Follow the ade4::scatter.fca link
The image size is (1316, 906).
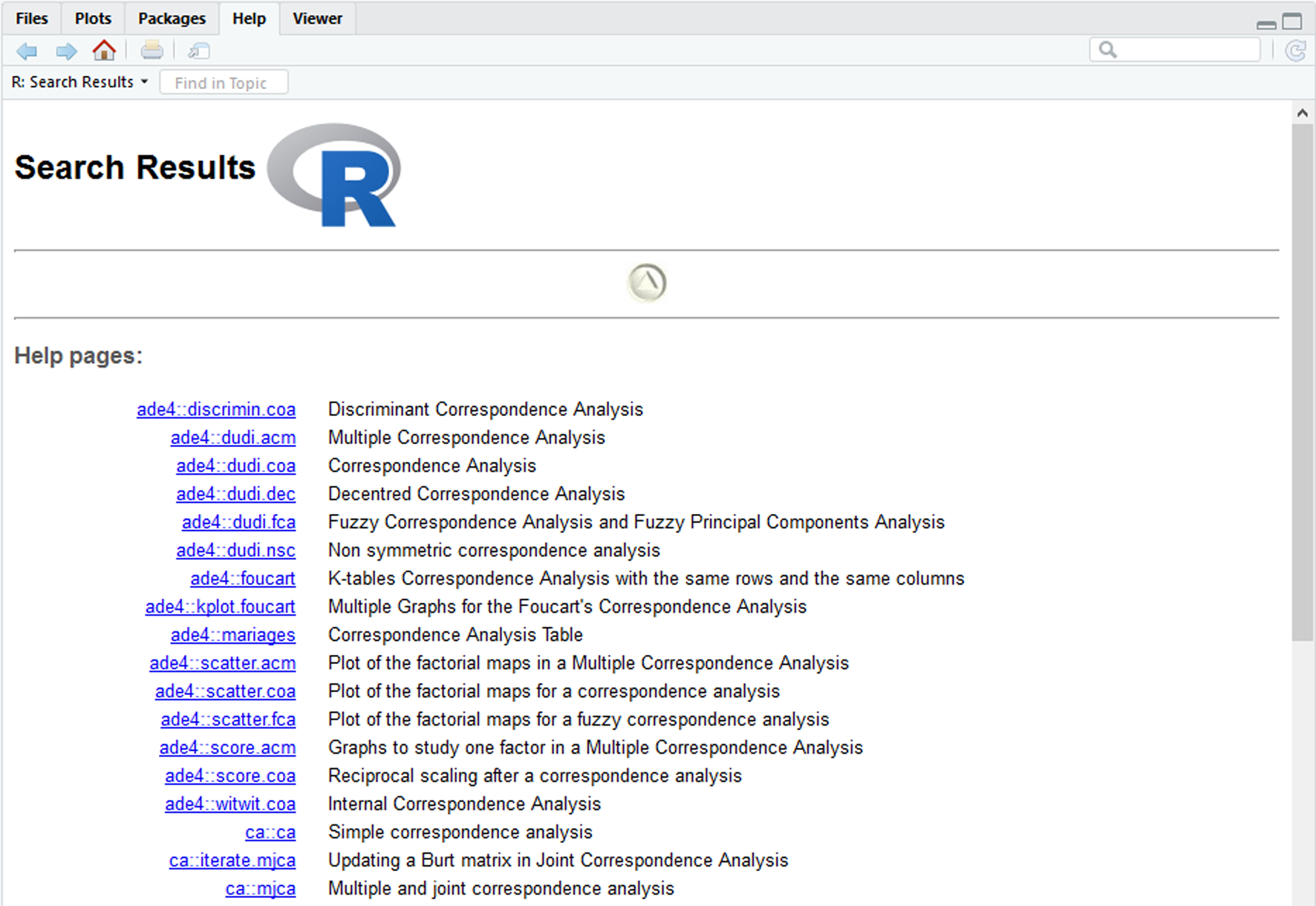pyautogui.click(x=228, y=720)
